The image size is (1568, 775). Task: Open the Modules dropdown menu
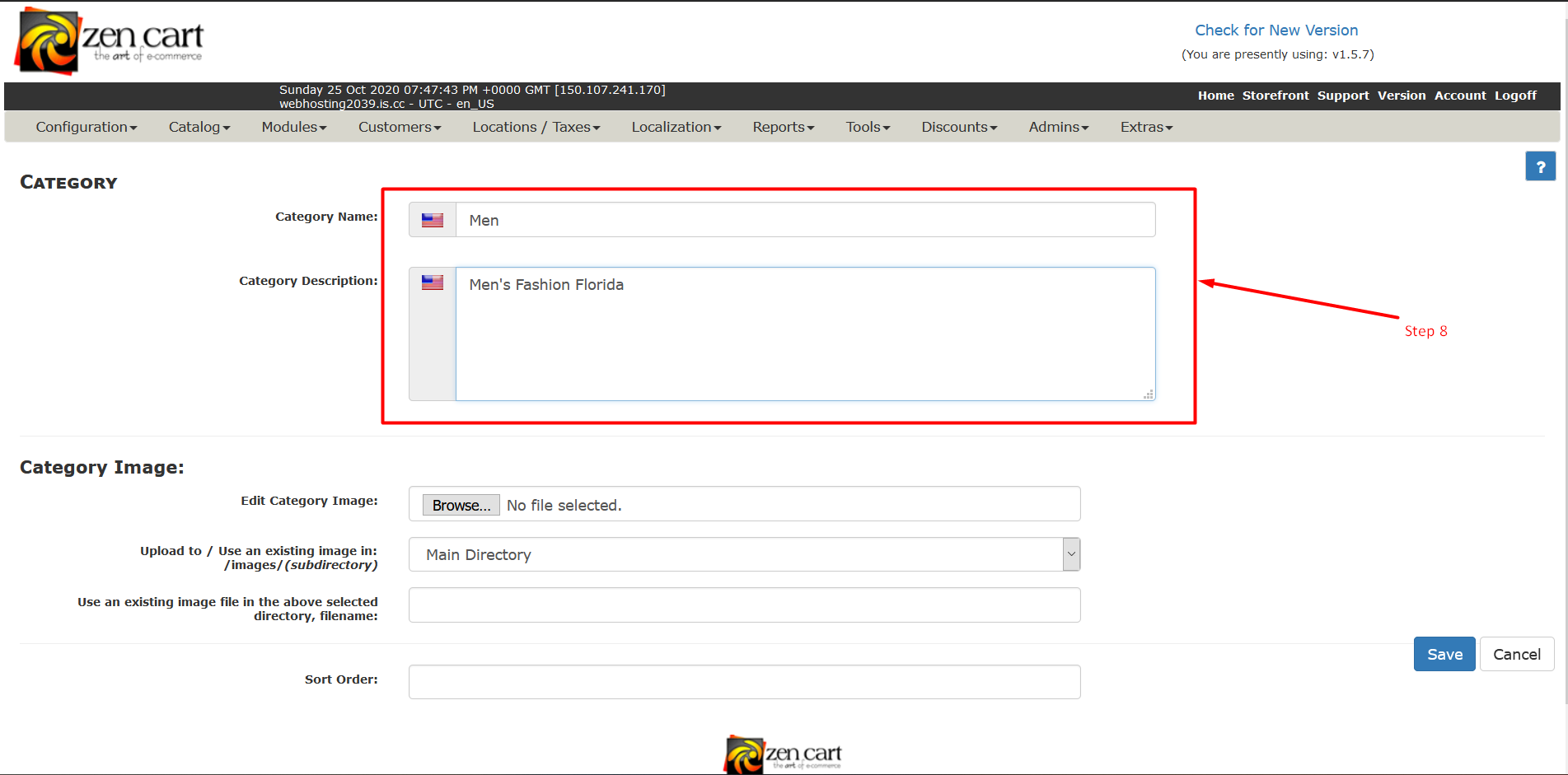(x=294, y=127)
